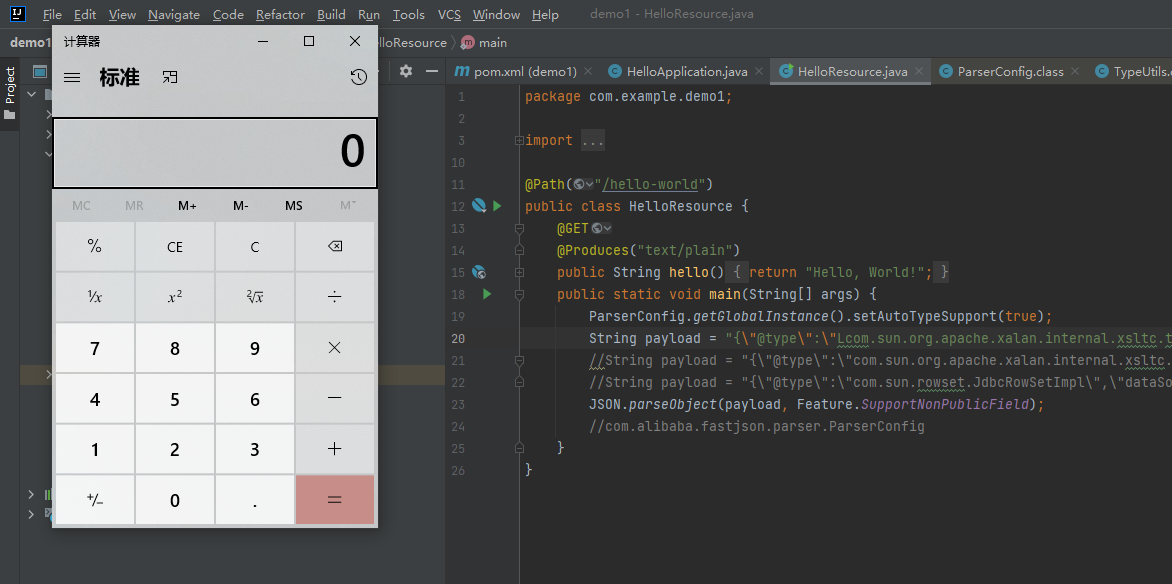
Task: Click the main method breadcrumb
Action: pos(484,43)
